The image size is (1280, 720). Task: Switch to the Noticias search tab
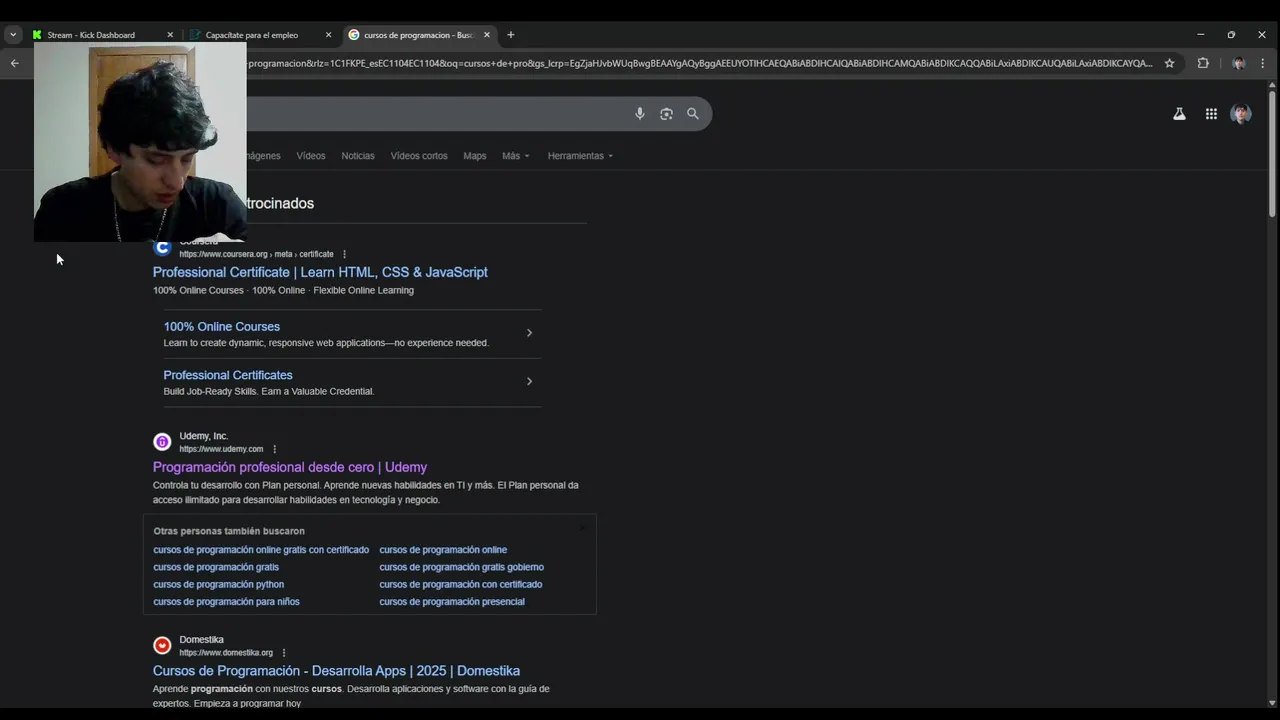pos(358,156)
